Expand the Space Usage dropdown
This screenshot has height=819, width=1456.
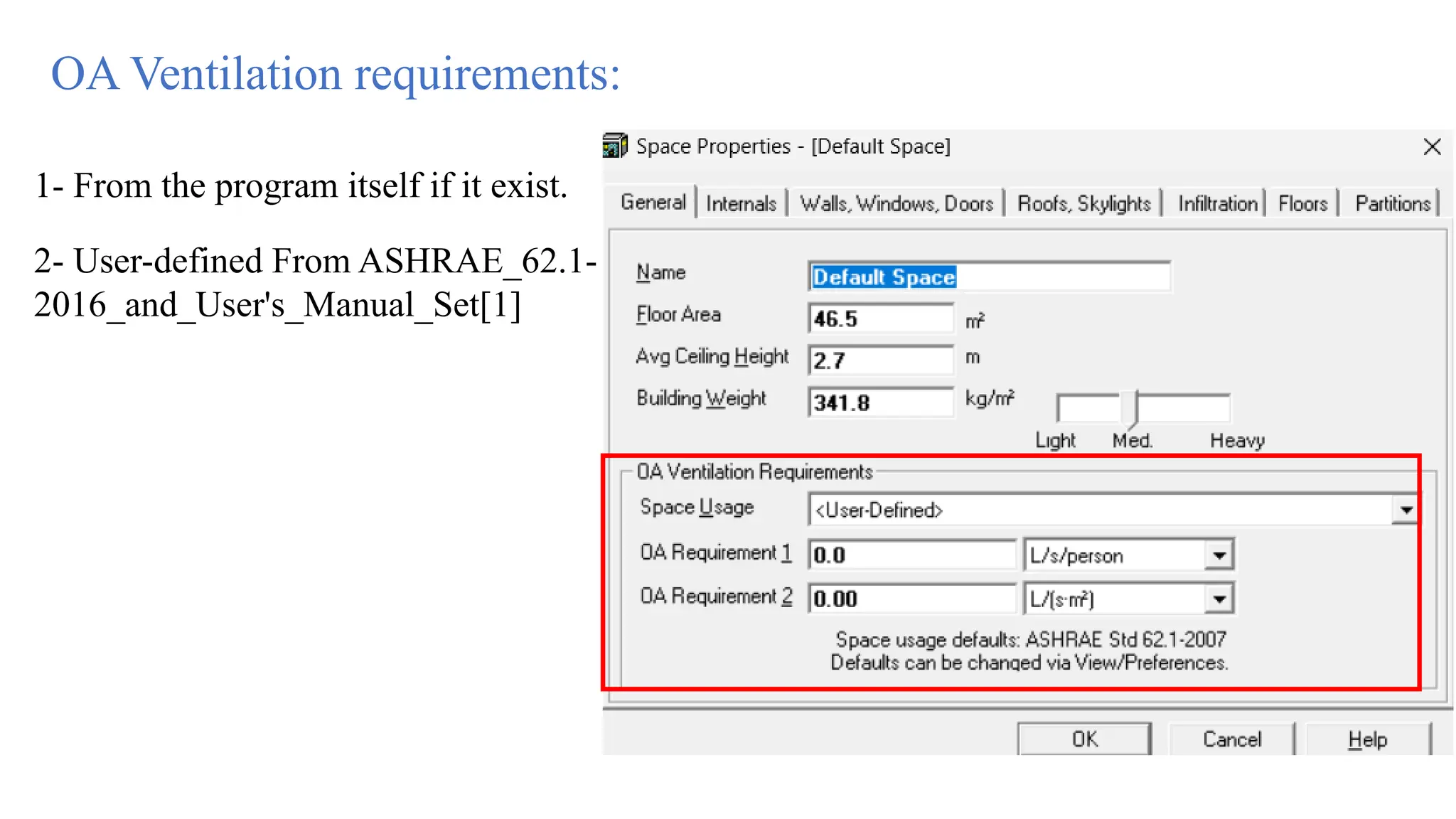[x=1405, y=510]
